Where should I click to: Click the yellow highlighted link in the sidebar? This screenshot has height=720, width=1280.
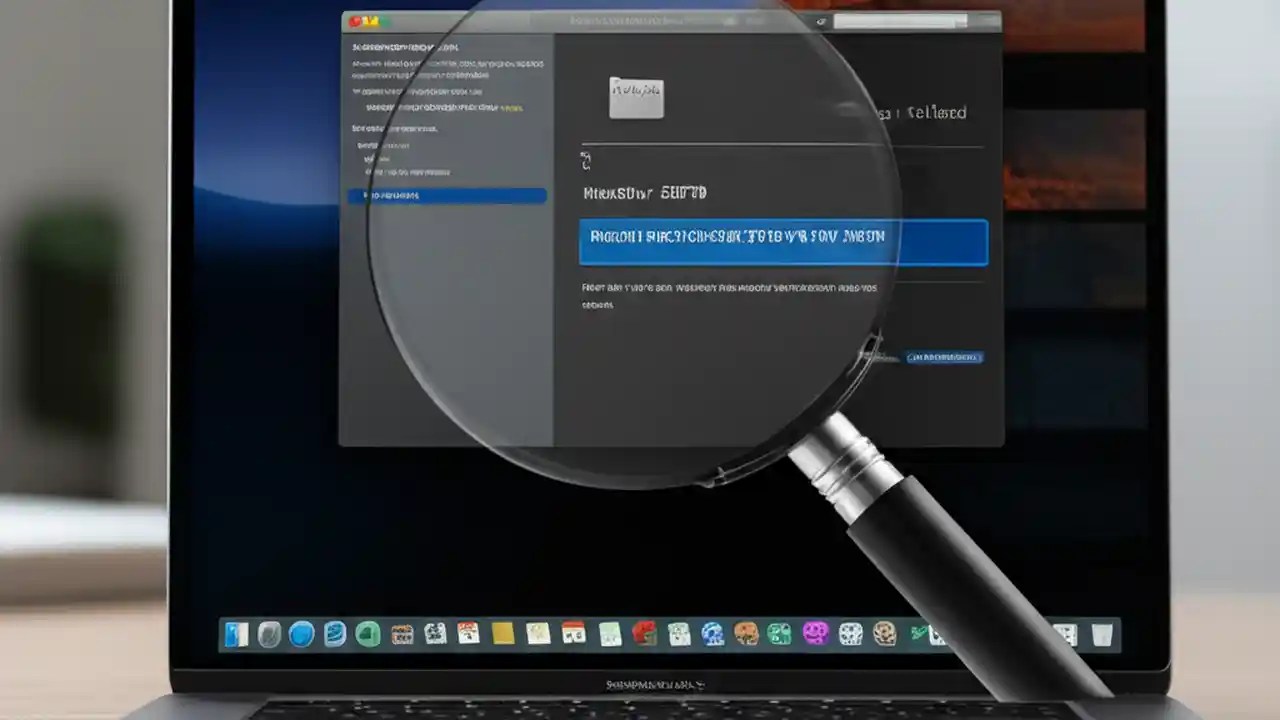[x=513, y=105]
